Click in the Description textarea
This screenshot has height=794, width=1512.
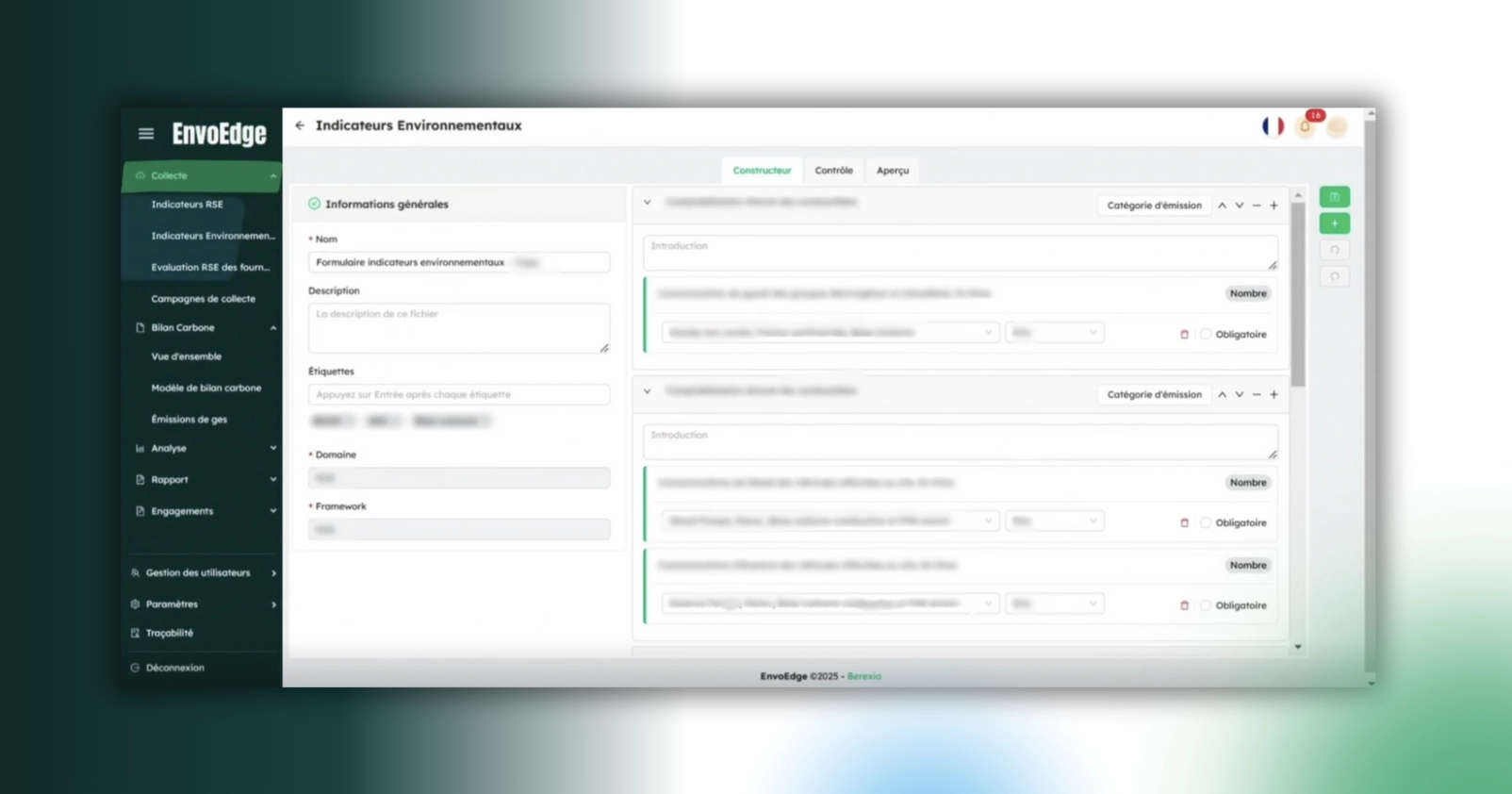[x=458, y=328]
